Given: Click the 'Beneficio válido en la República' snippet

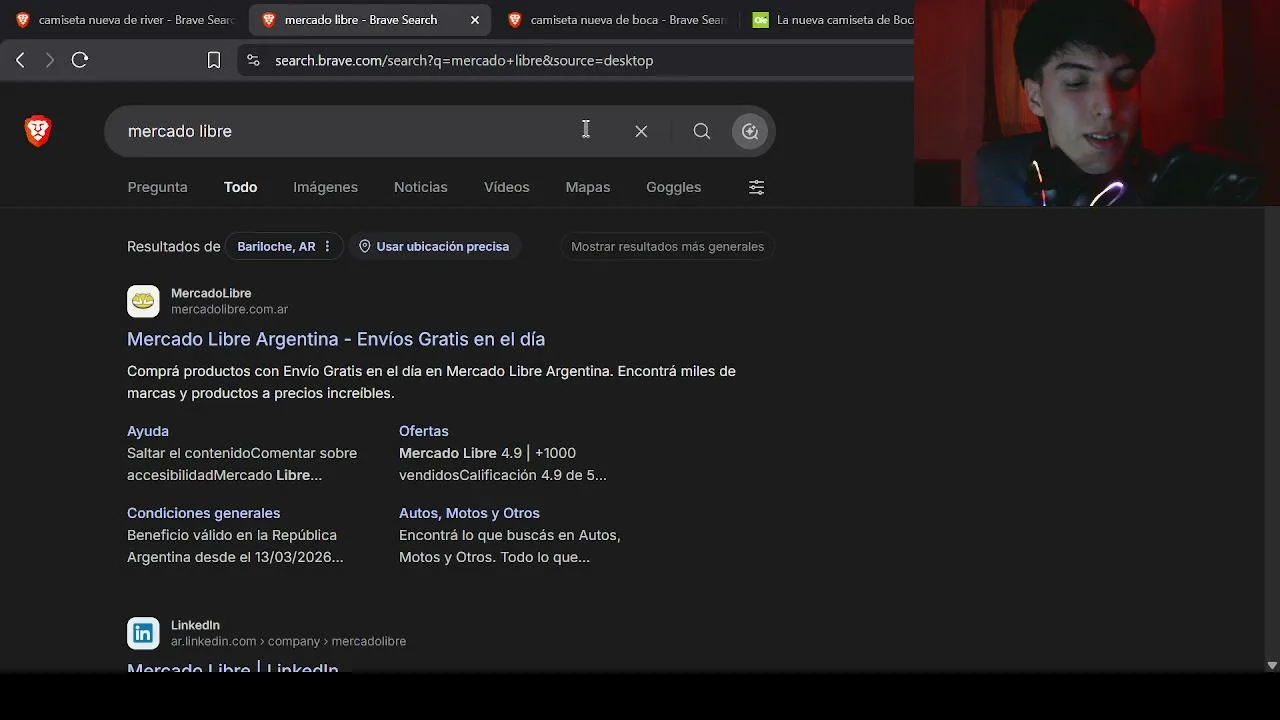Looking at the screenshot, I should [x=235, y=546].
